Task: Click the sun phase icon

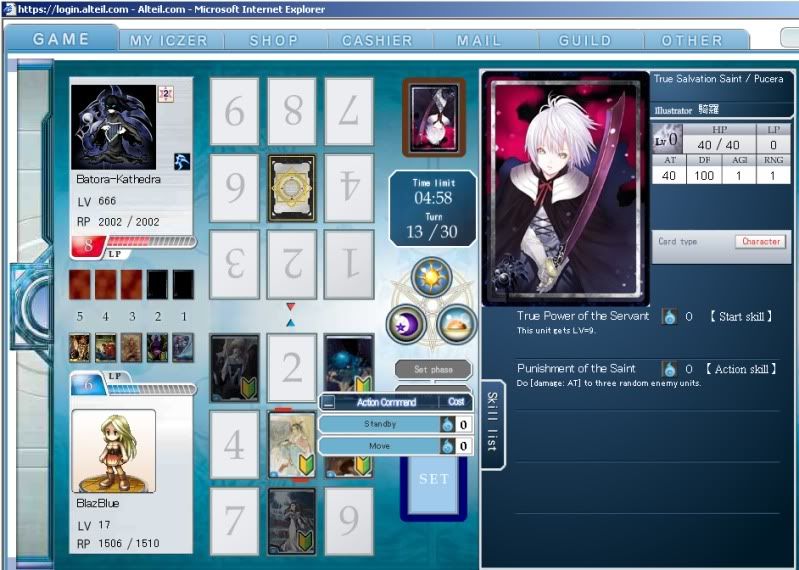Action: tap(432, 277)
